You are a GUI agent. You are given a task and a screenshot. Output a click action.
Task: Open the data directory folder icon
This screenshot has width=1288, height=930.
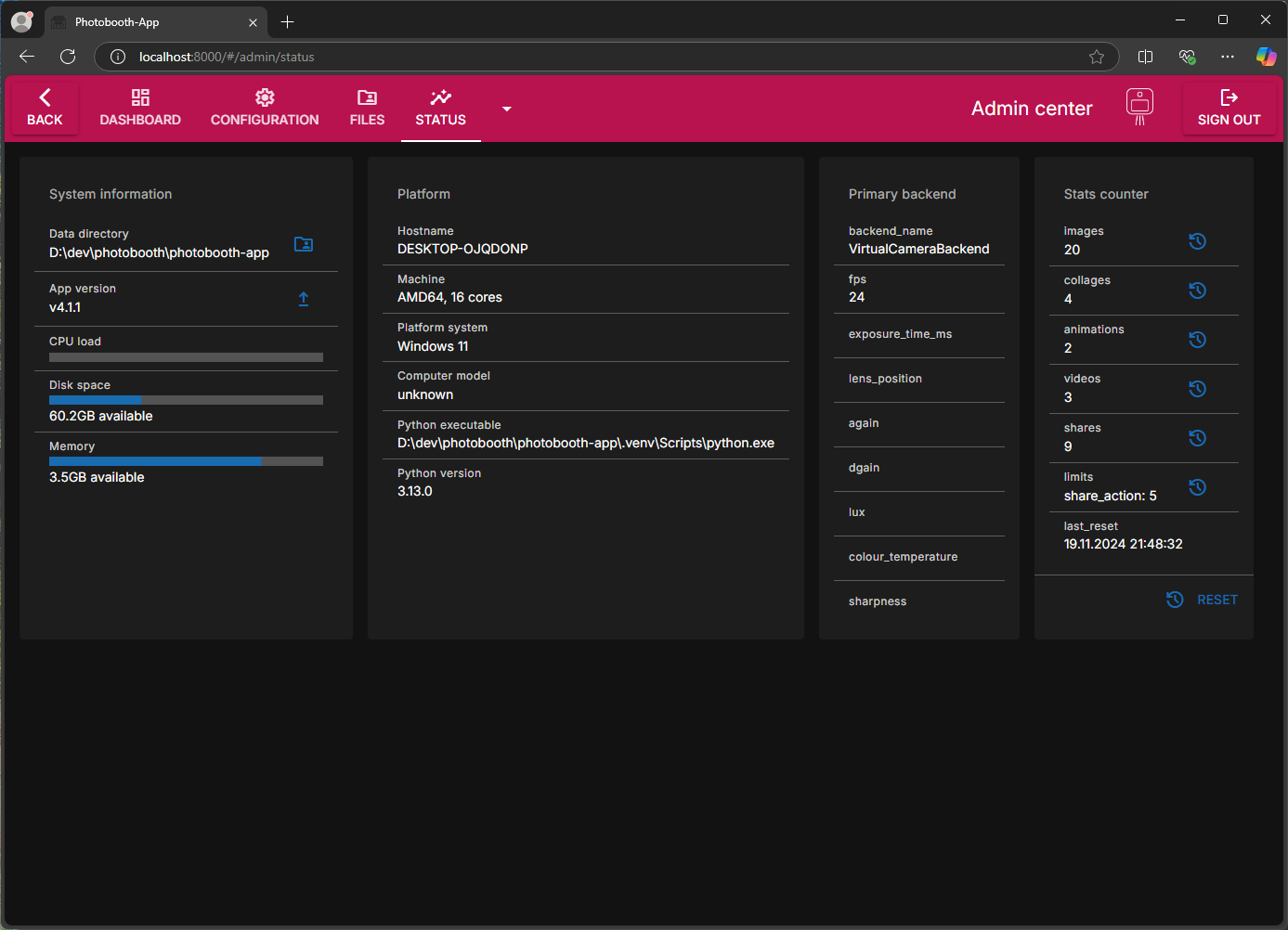304,244
